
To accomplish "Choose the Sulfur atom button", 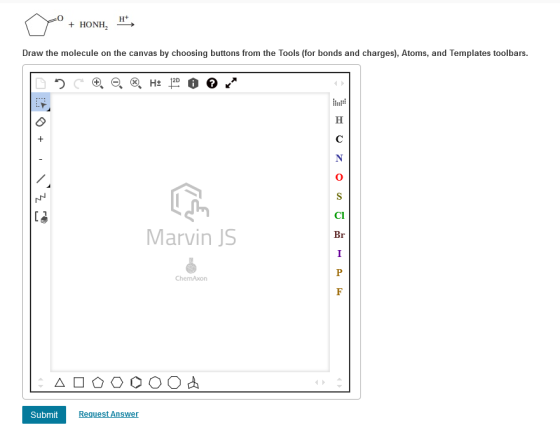I will pos(339,196).
